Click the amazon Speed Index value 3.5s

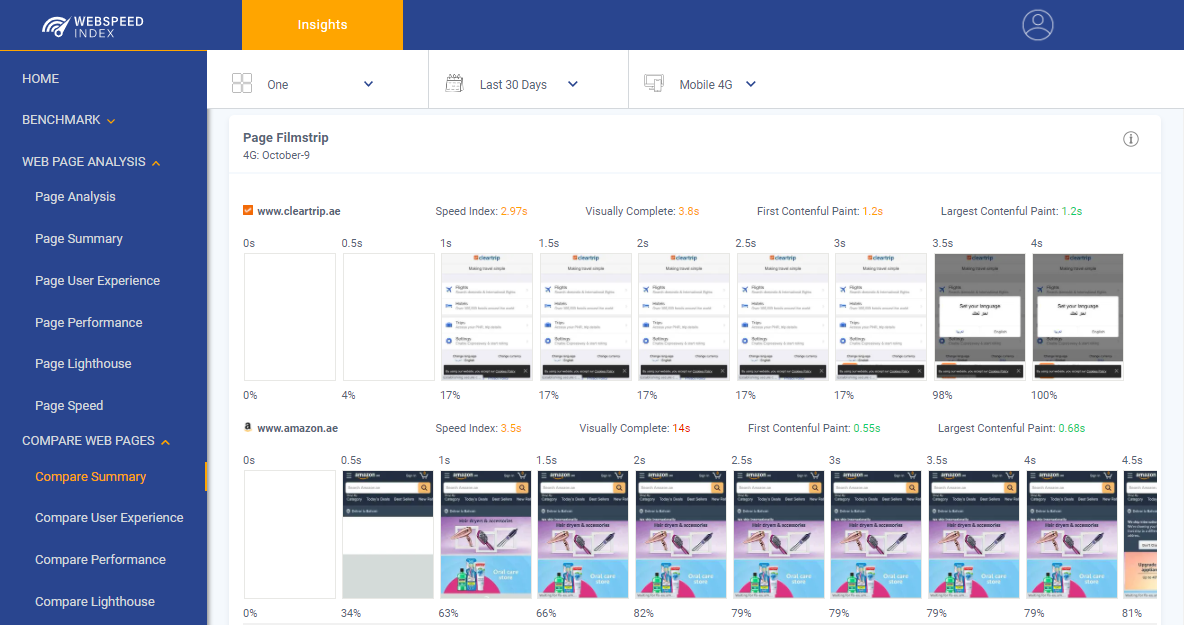pyautogui.click(x=510, y=428)
